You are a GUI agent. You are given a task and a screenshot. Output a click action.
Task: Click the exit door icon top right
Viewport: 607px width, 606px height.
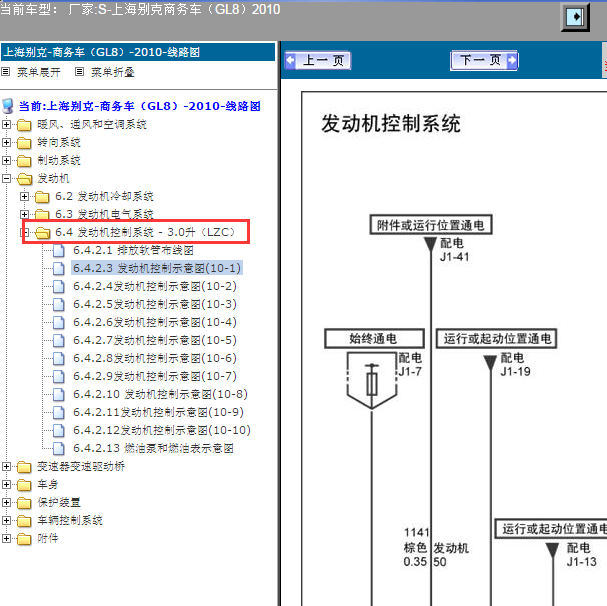tap(575, 17)
